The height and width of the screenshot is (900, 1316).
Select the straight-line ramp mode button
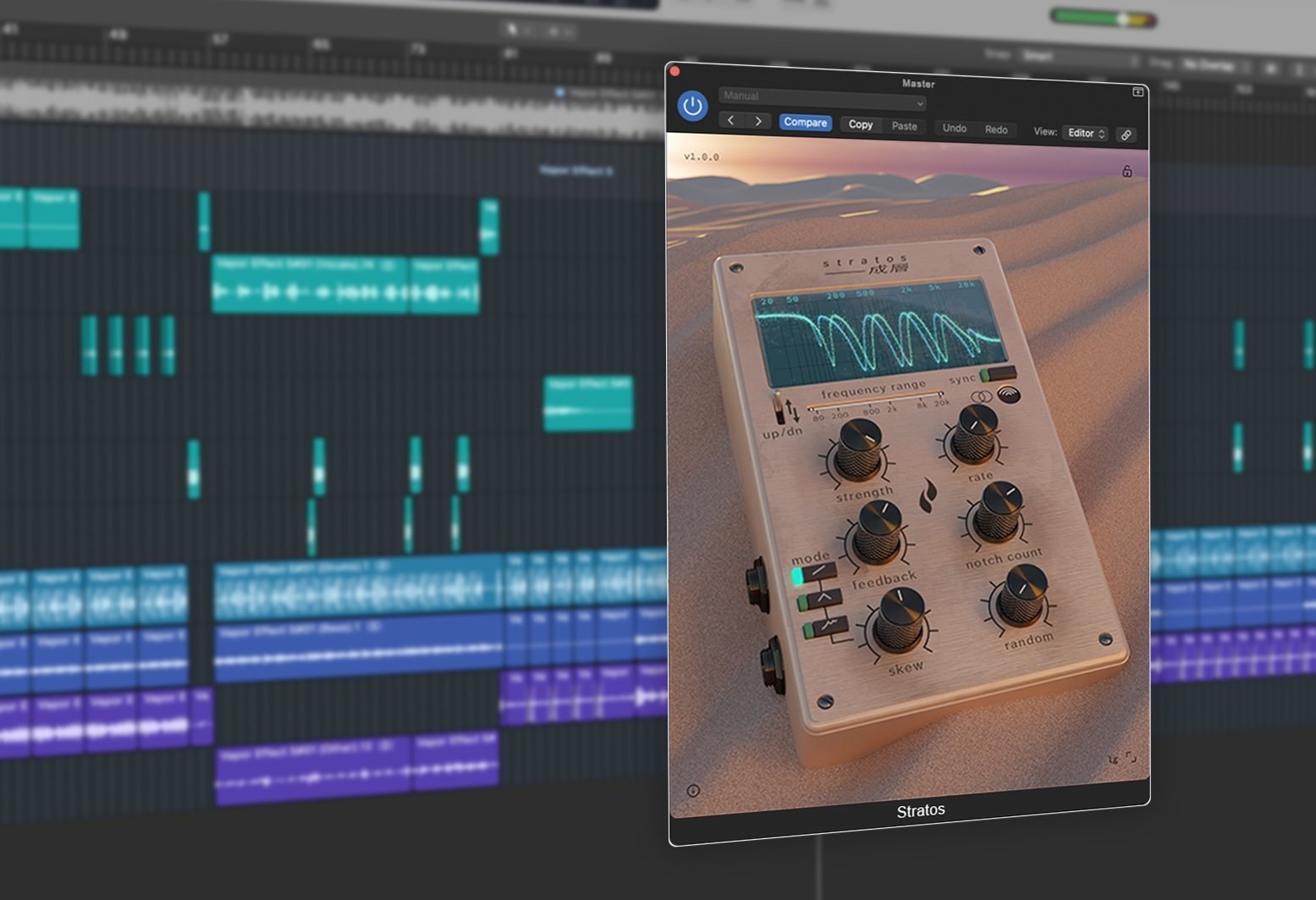point(813,573)
